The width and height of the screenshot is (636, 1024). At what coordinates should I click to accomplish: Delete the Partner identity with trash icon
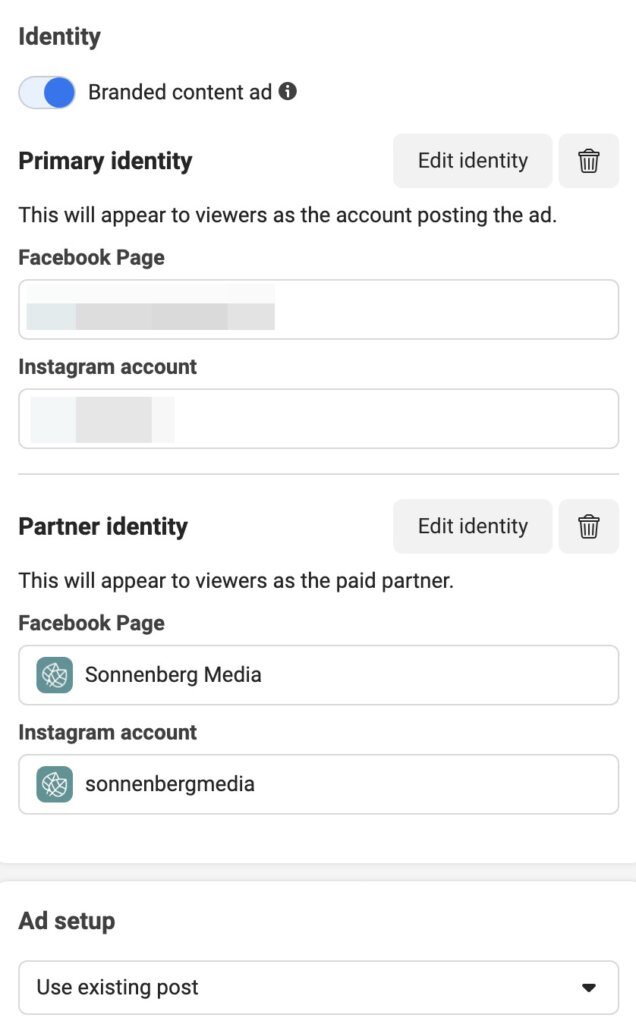pos(589,526)
